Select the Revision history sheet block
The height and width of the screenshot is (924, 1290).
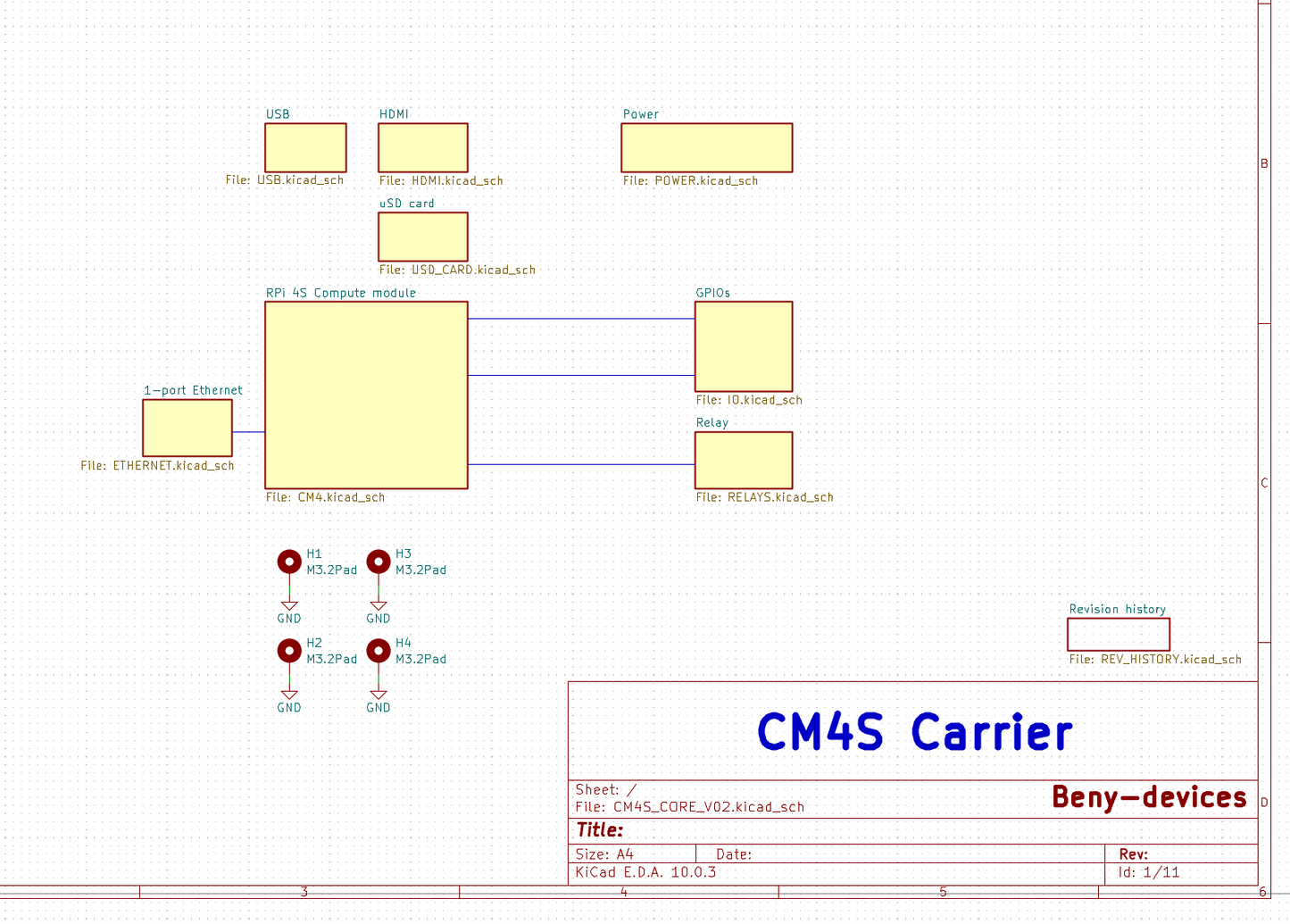click(1119, 635)
